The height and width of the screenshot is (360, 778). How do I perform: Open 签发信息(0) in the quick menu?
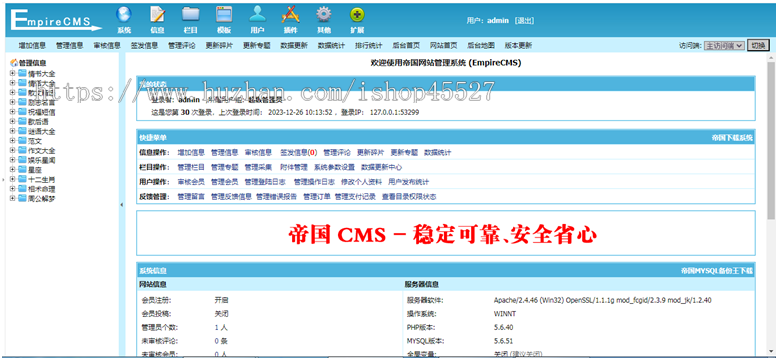point(299,153)
